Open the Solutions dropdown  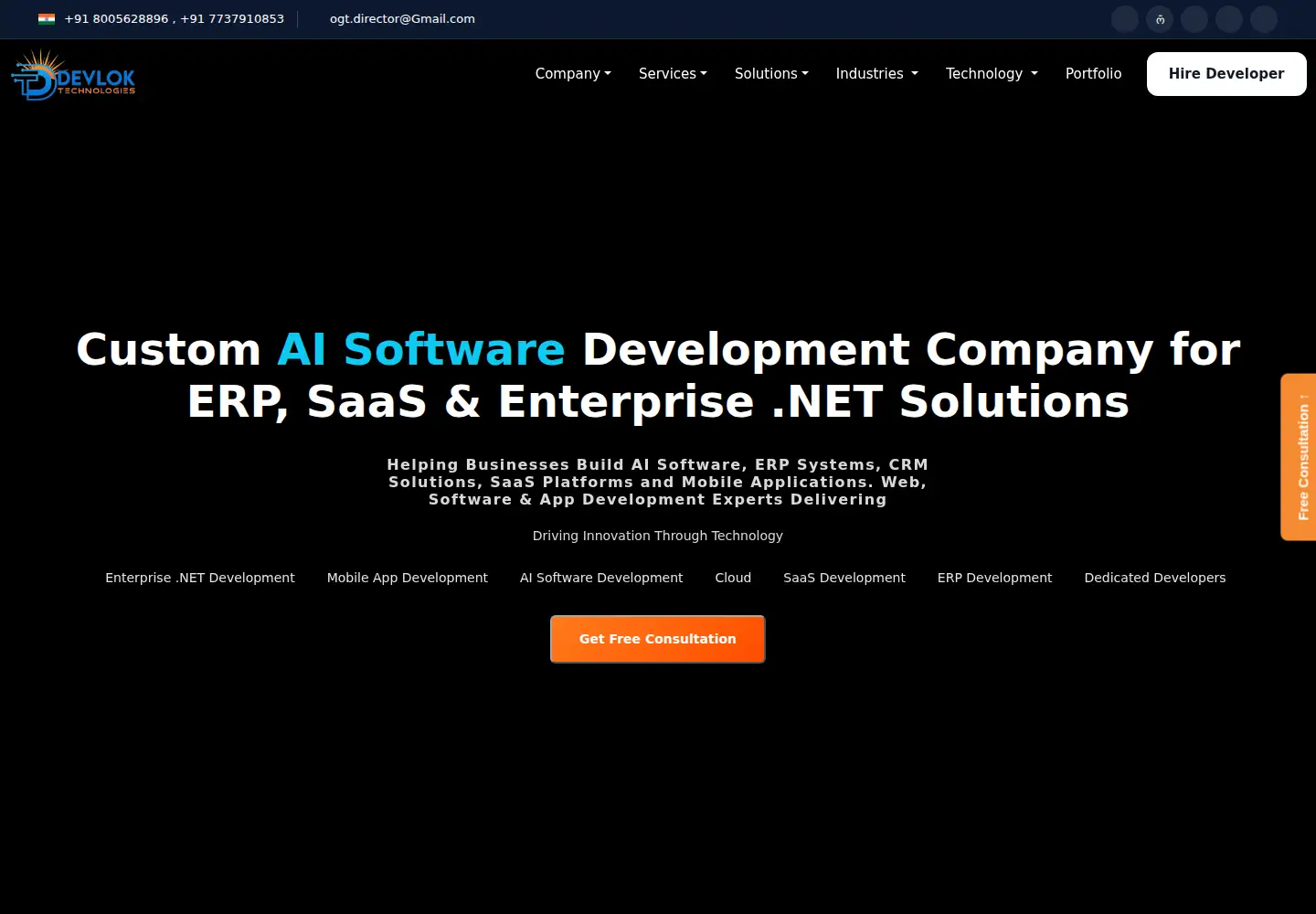[771, 73]
